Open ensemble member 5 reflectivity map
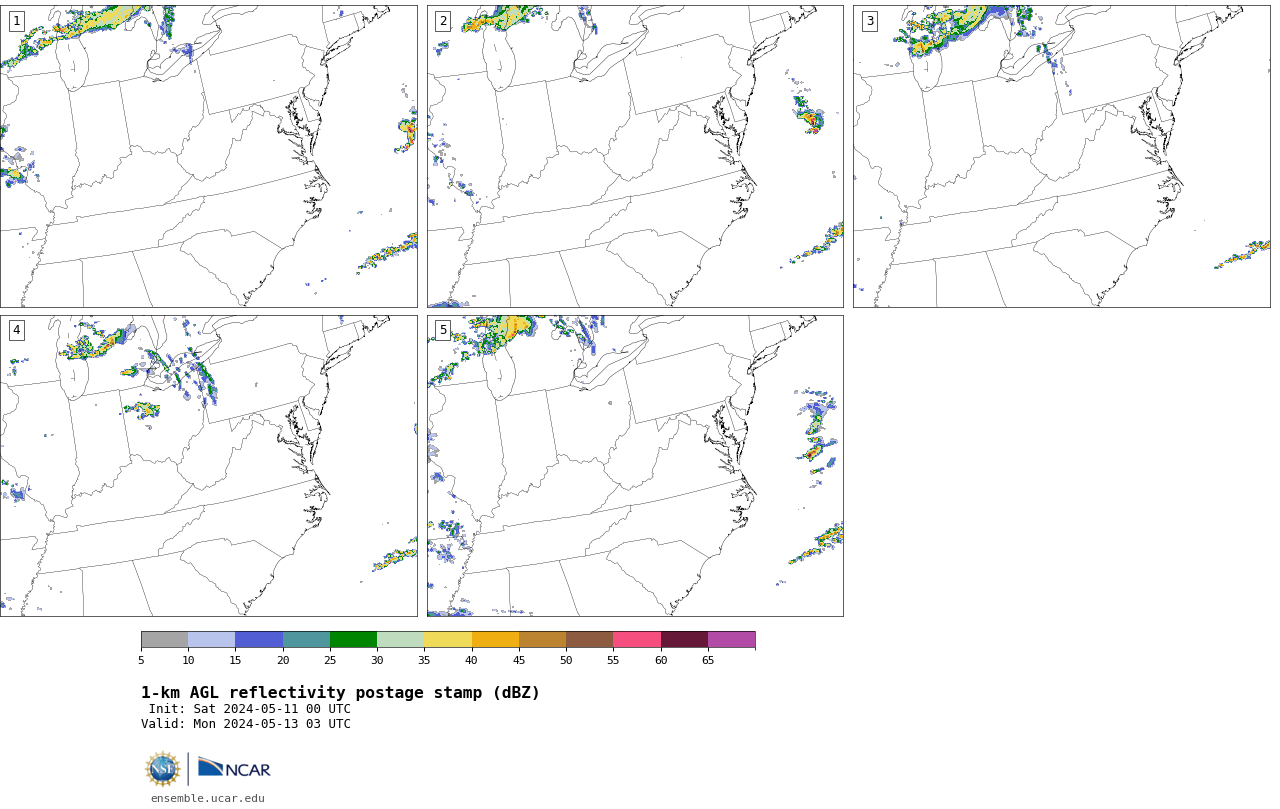 pos(635,466)
